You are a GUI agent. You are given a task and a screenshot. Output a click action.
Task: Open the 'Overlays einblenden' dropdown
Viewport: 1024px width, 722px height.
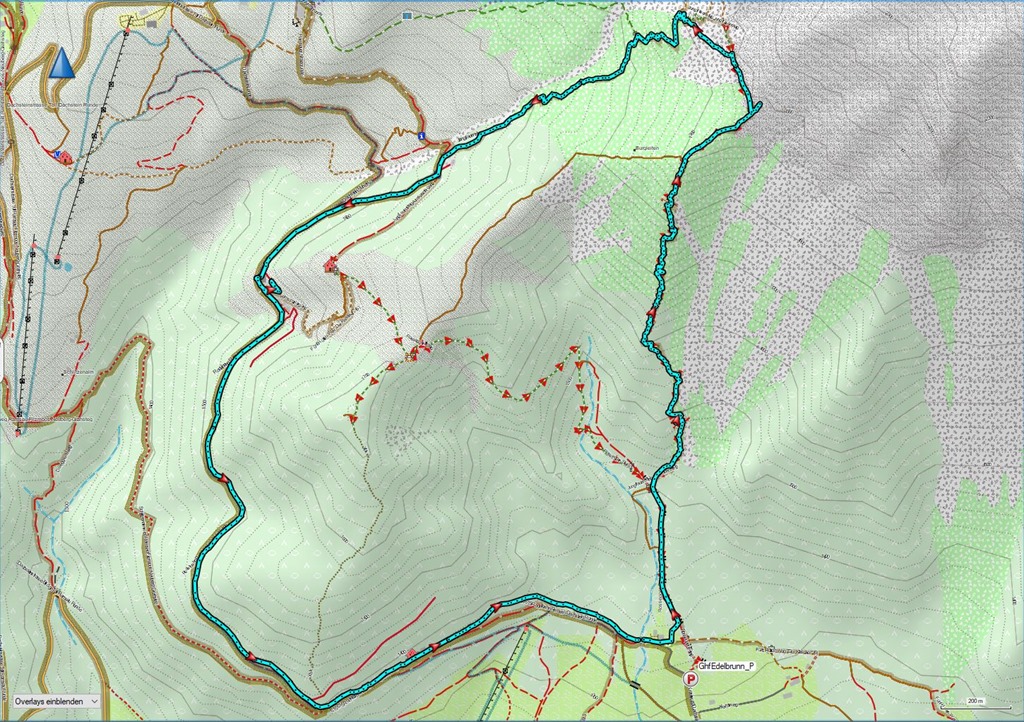[x=57, y=702]
